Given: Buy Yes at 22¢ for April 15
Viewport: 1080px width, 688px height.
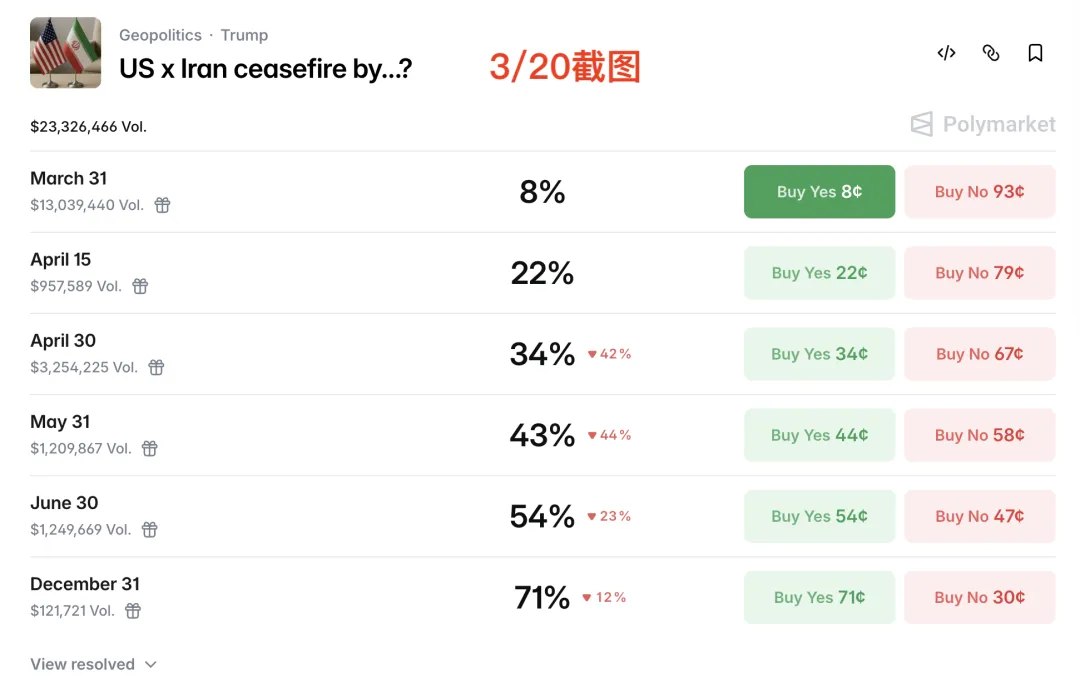Looking at the screenshot, I should coord(819,273).
